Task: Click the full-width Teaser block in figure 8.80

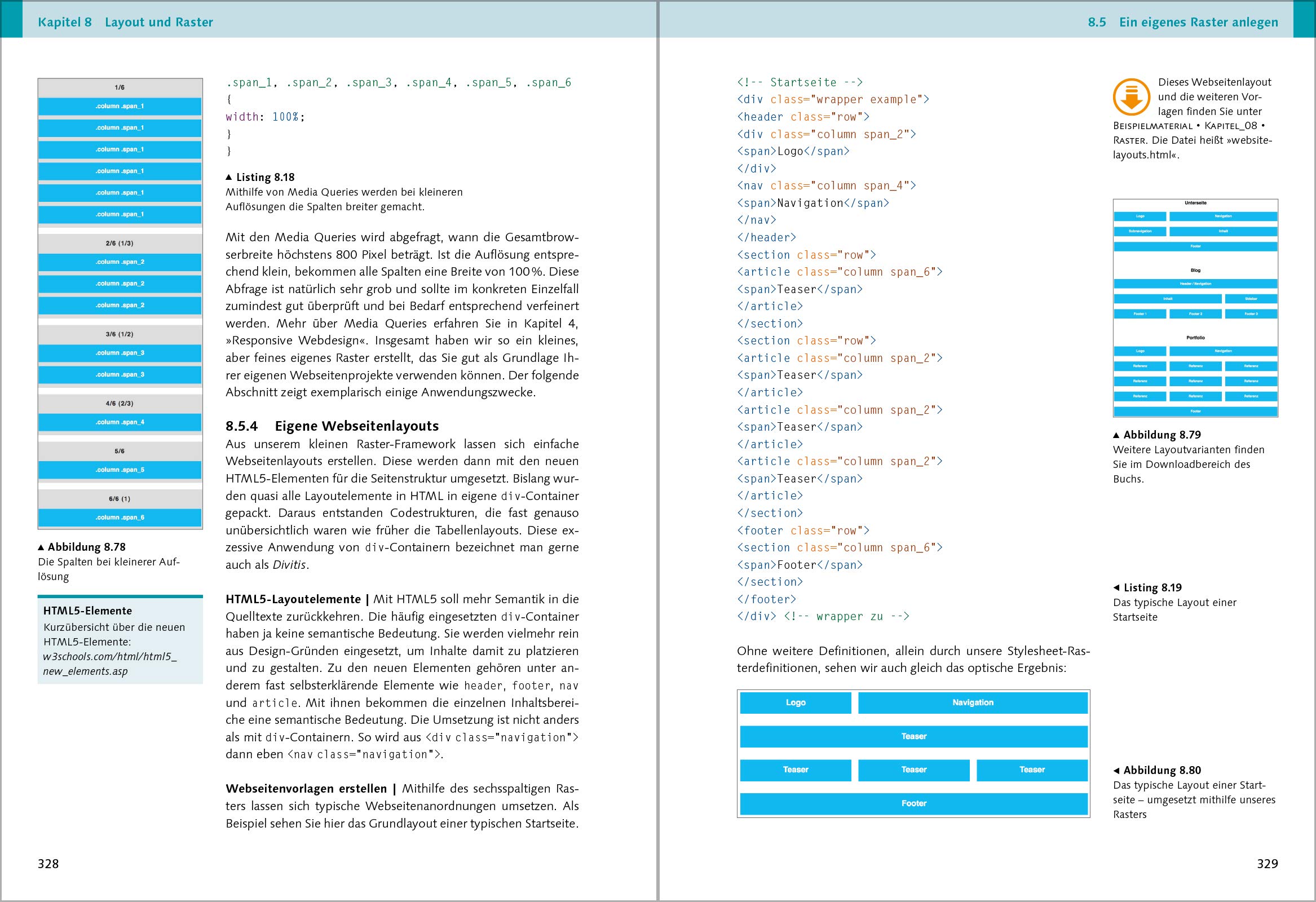Action: click(913, 737)
